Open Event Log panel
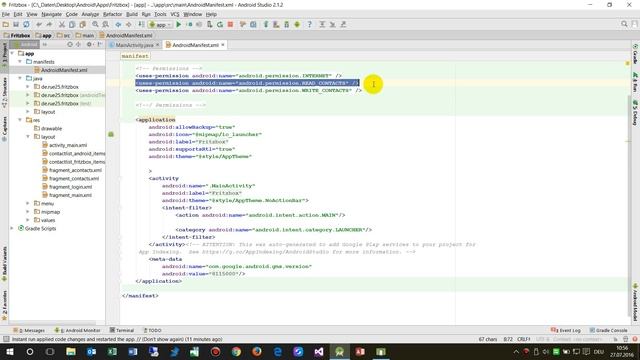The width and height of the screenshot is (640, 360). tap(566, 330)
